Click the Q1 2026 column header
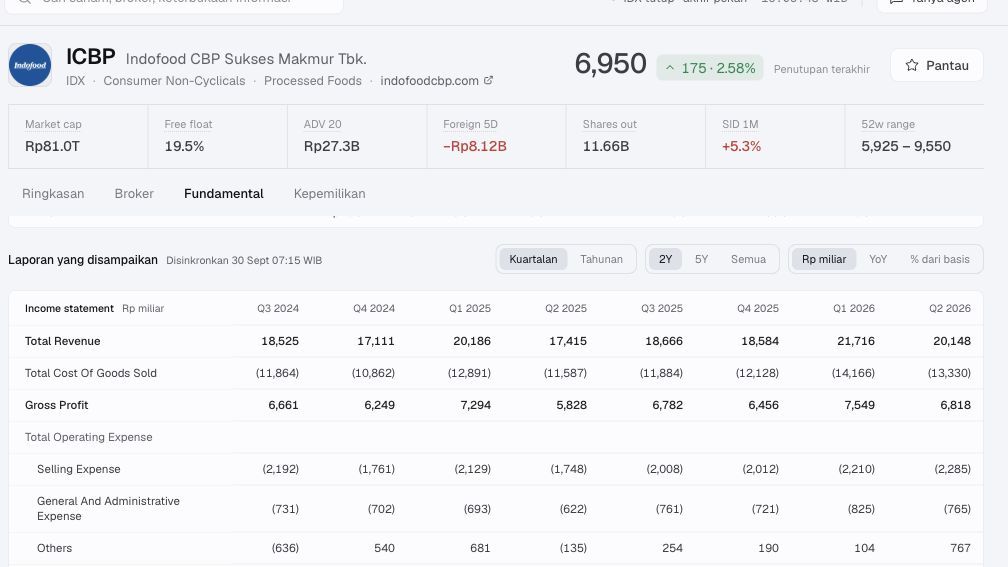The width and height of the screenshot is (1008, 567). (x=854, y=309)
